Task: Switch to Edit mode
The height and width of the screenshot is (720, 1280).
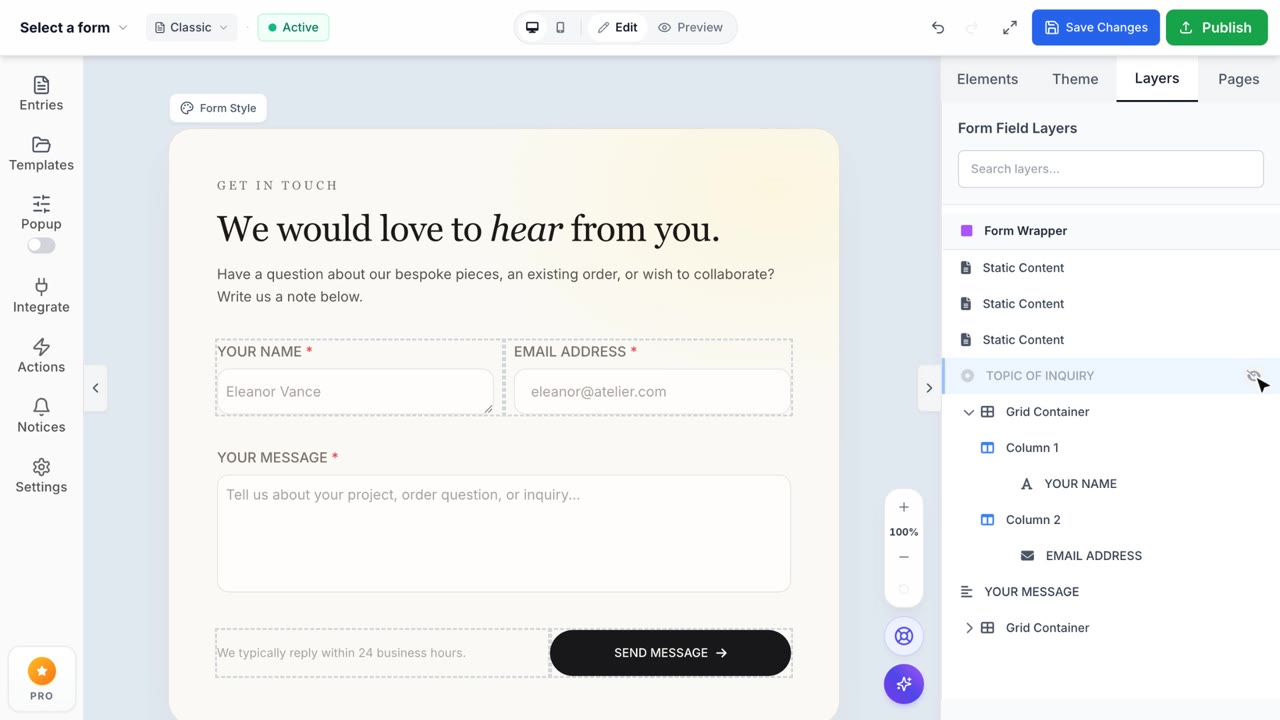Action: [x=617, y=28]
